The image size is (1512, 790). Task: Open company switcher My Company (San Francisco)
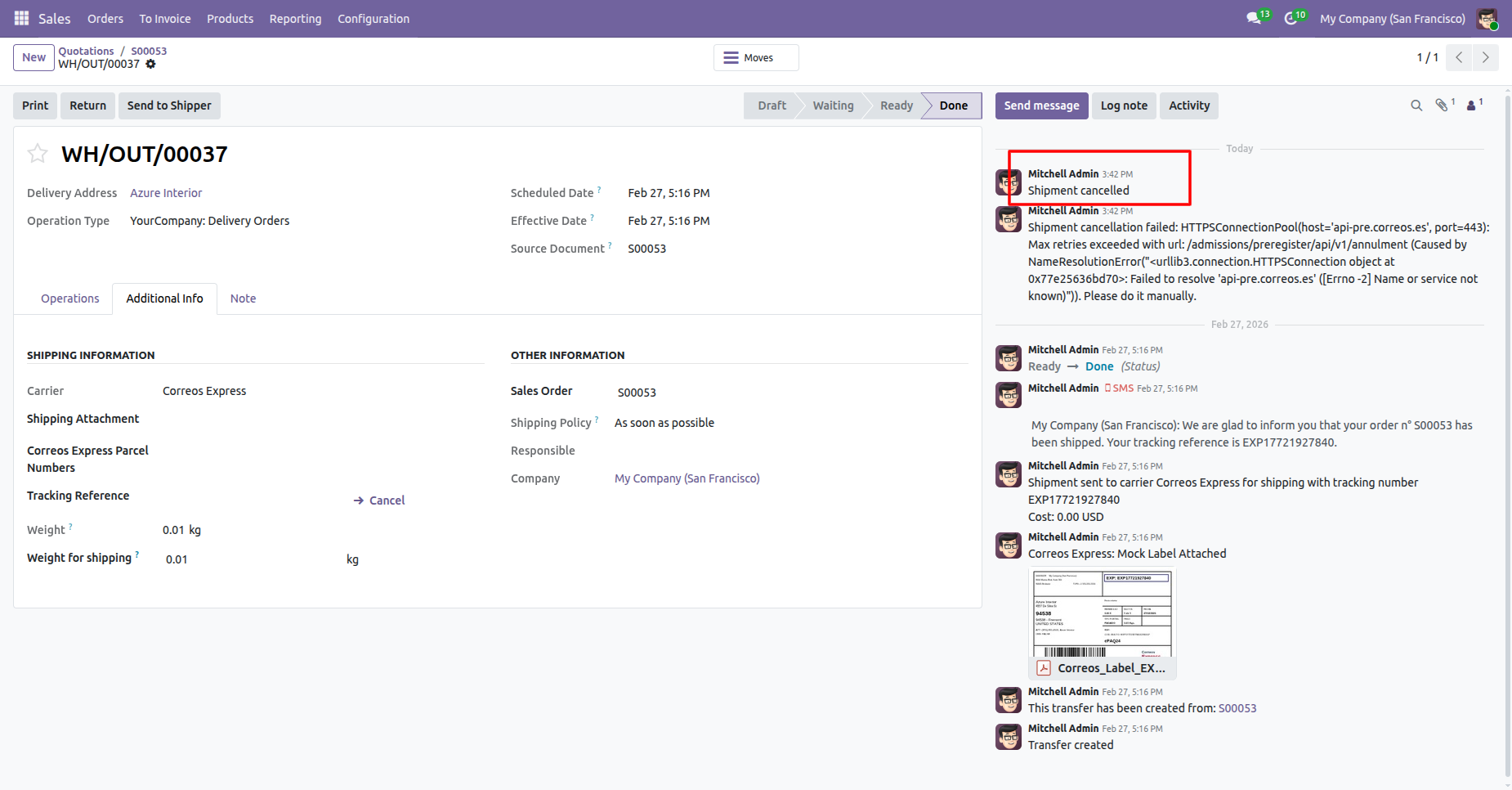(x=1392, y=18)
